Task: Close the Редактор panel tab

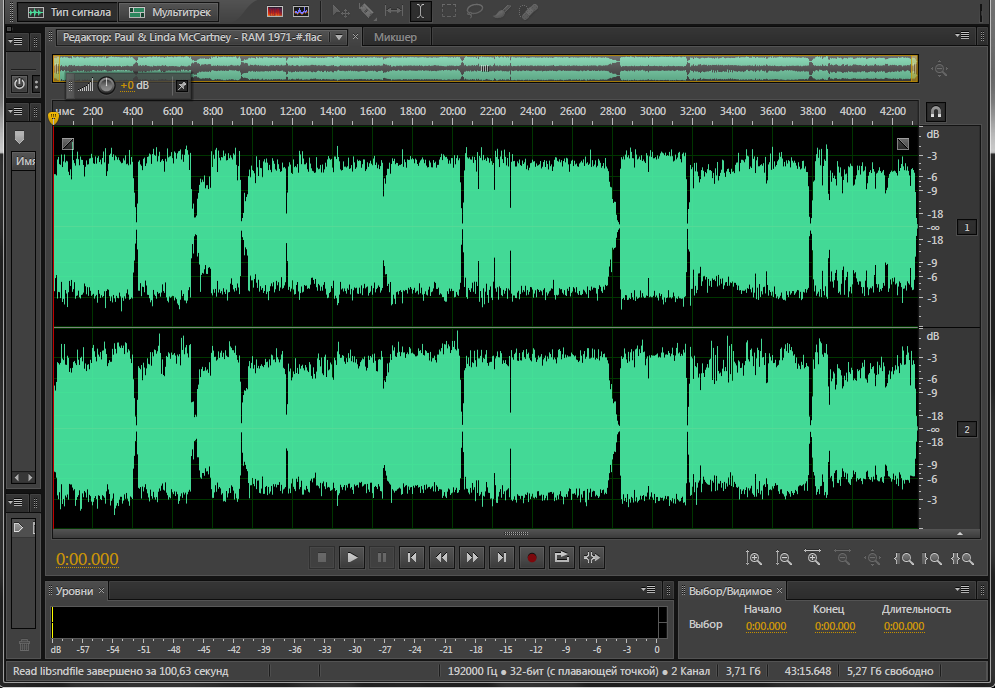Action: click(x=355, y=37)
